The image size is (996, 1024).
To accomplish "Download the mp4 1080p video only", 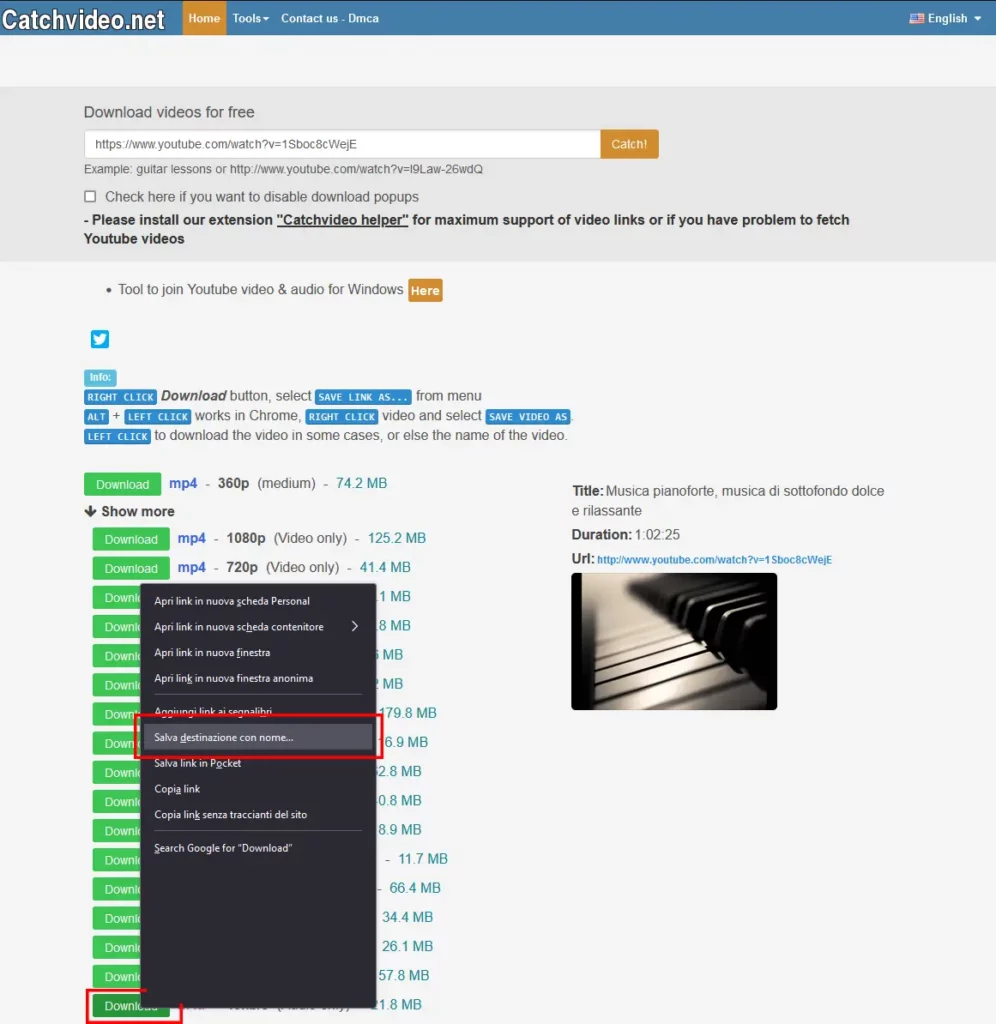I will click(131, 539).
